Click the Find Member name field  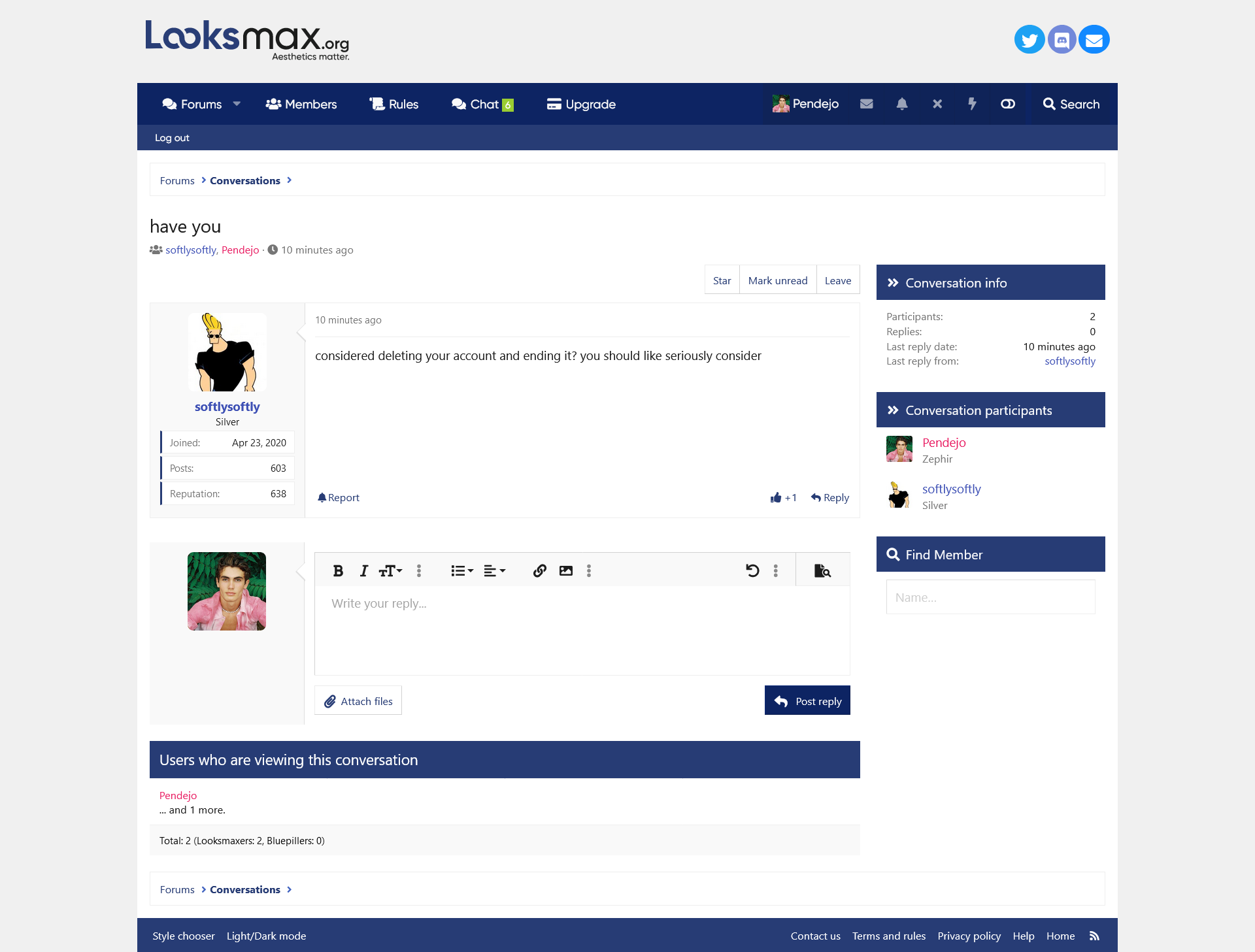[x=990, y=597]
